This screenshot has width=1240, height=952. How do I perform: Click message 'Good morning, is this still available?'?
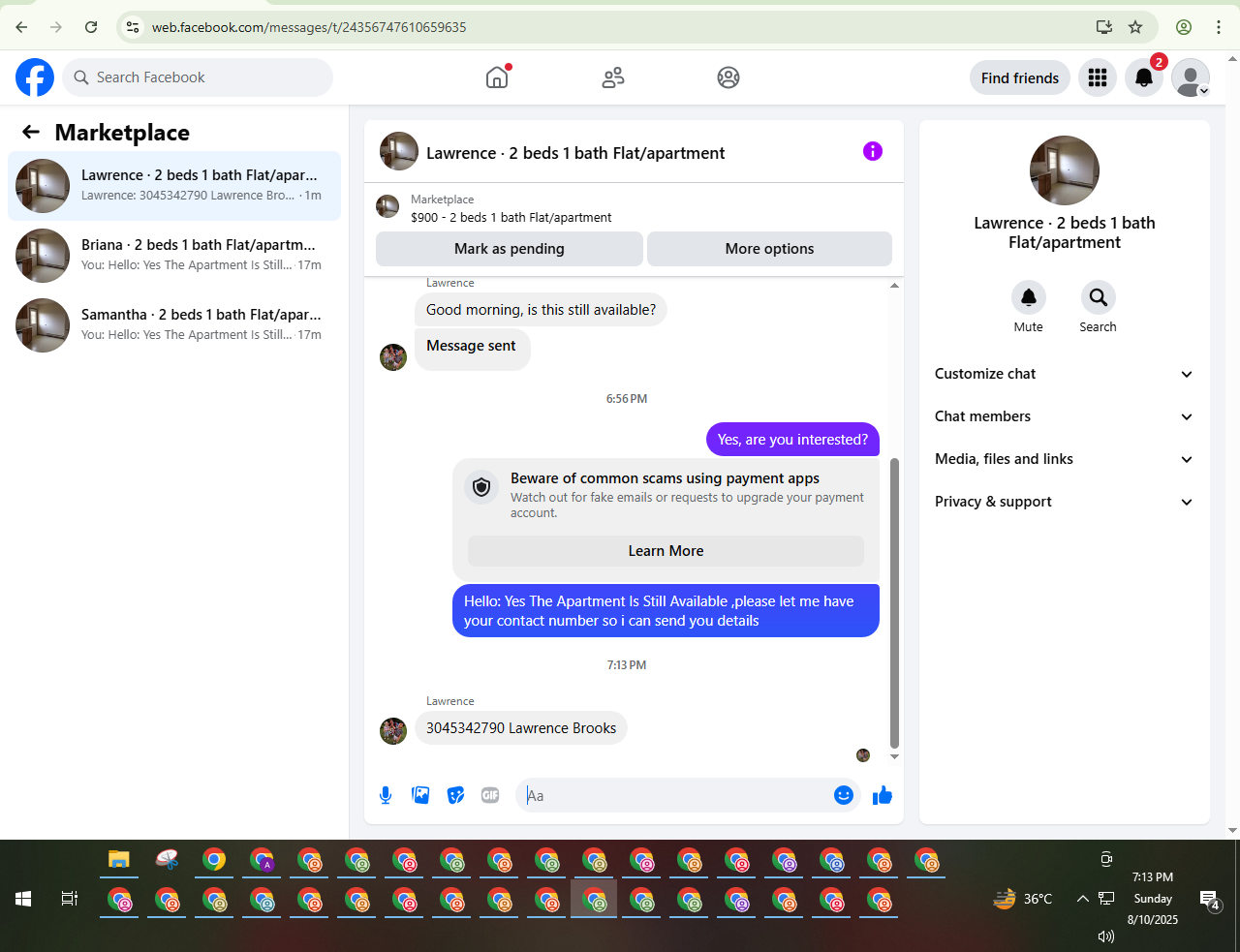(x=541, y=310)
